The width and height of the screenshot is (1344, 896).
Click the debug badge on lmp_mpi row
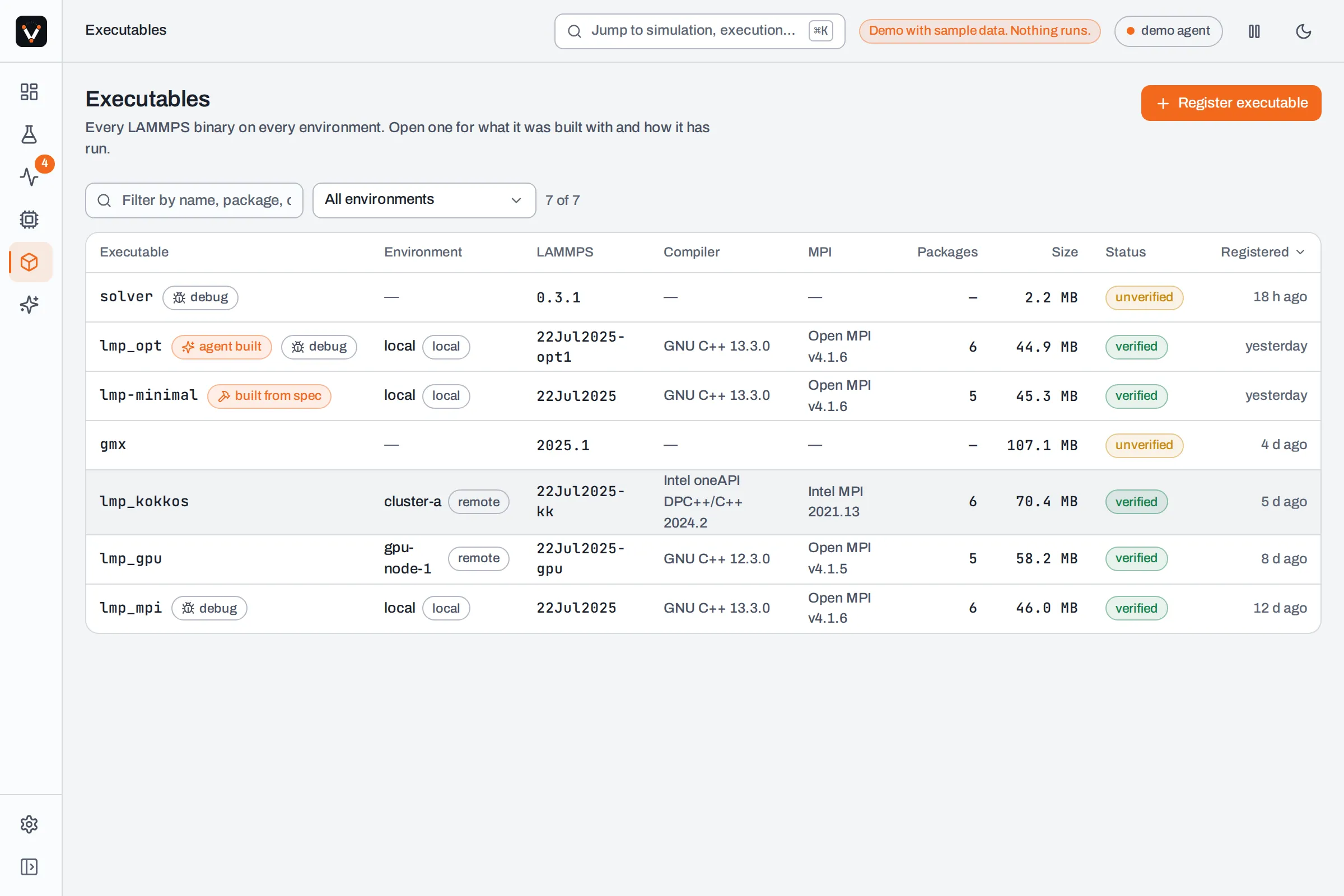209,608
